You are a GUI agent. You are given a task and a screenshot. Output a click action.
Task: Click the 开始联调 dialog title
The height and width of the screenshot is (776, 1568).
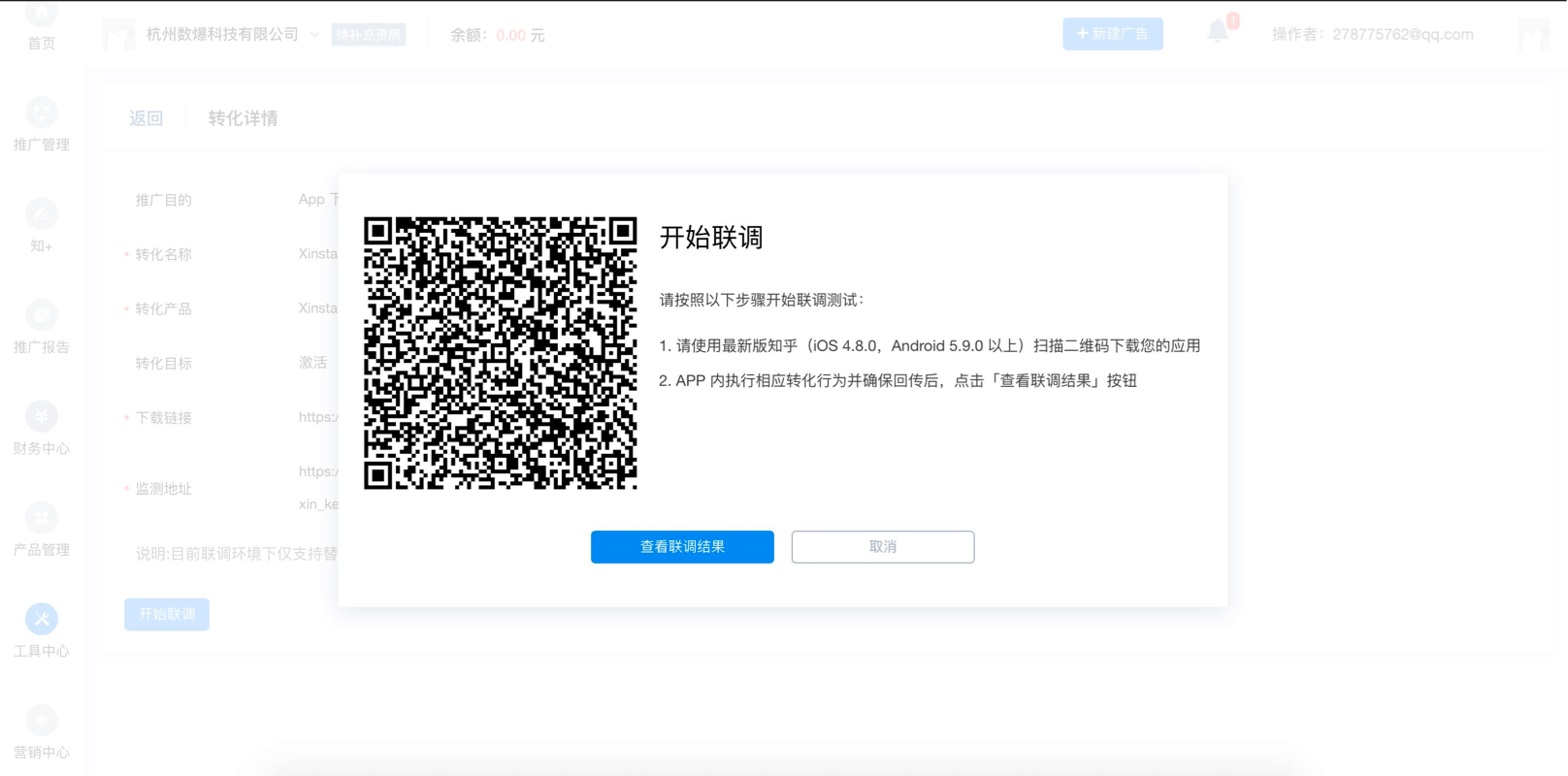click(711, 238)
